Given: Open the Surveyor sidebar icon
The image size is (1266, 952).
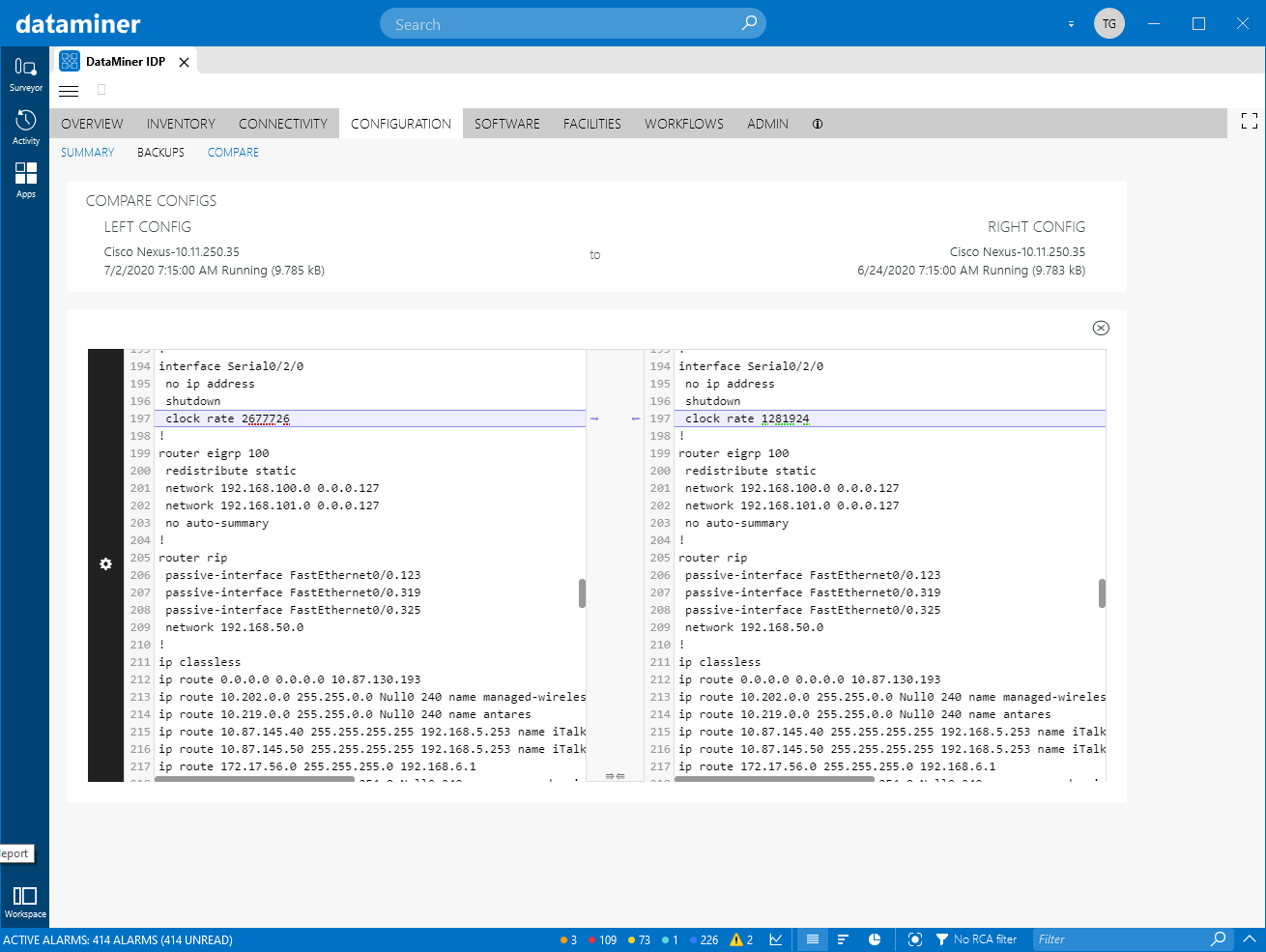Looking at the screenshot, I should click(25, 73).
